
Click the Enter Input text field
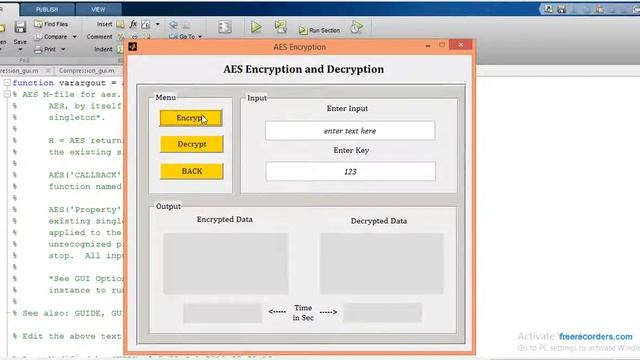pyautogui.click(x=350, y=131)
